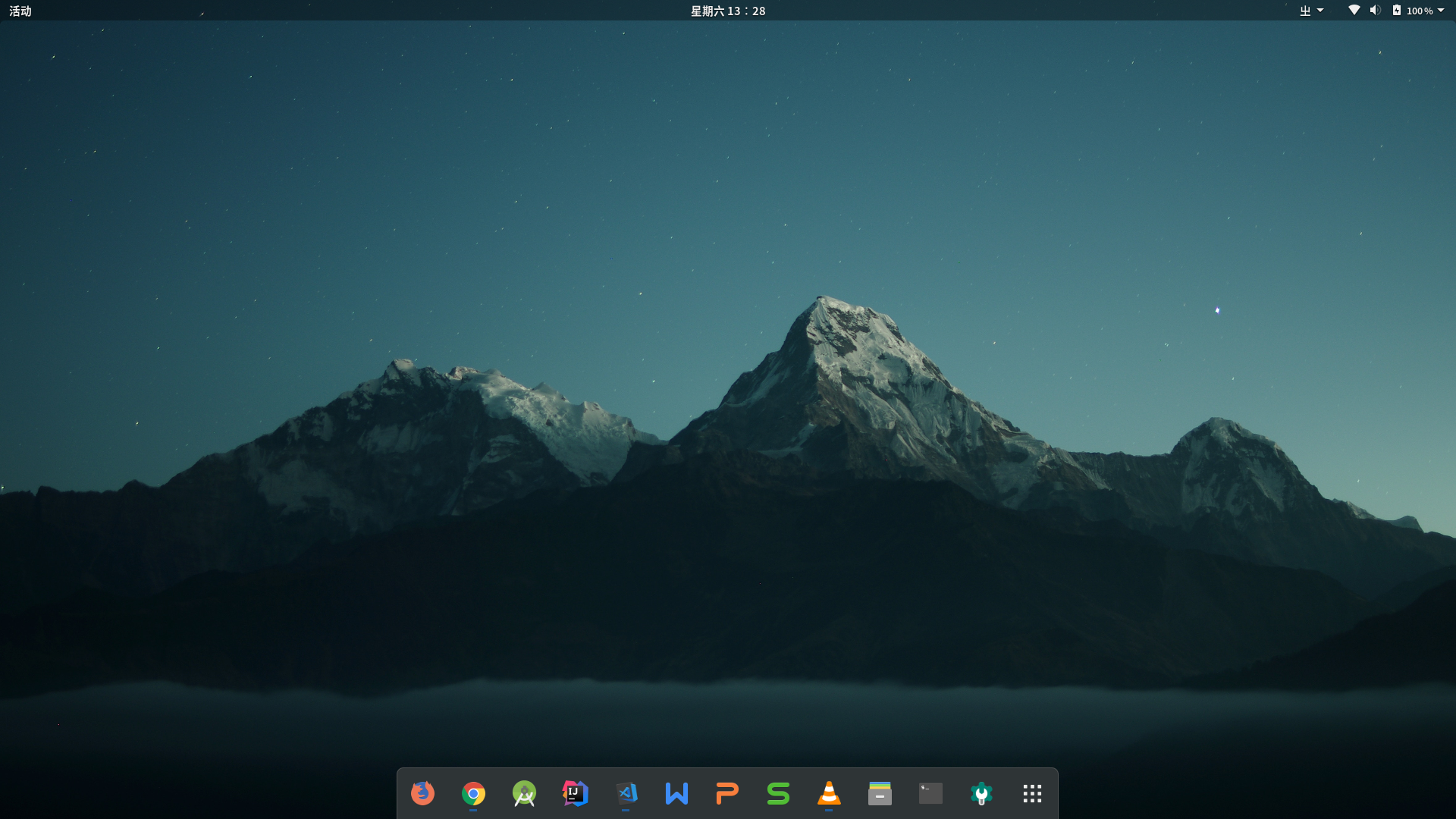This screenshot has height=819, width=1456.
Task: Open WPS Spreadsheet application
Action: [779, 793]
